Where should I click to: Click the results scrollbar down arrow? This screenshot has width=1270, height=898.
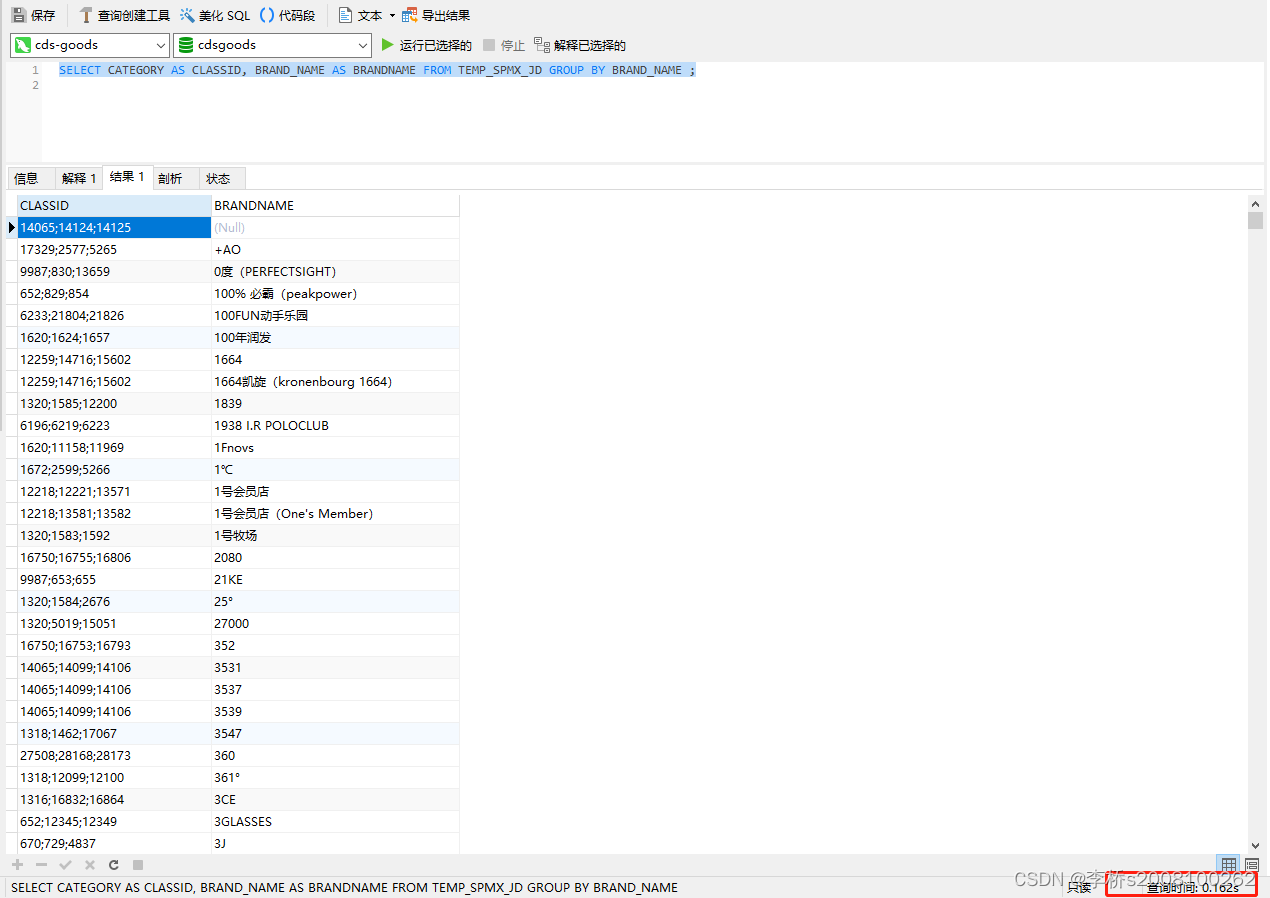1256,846
